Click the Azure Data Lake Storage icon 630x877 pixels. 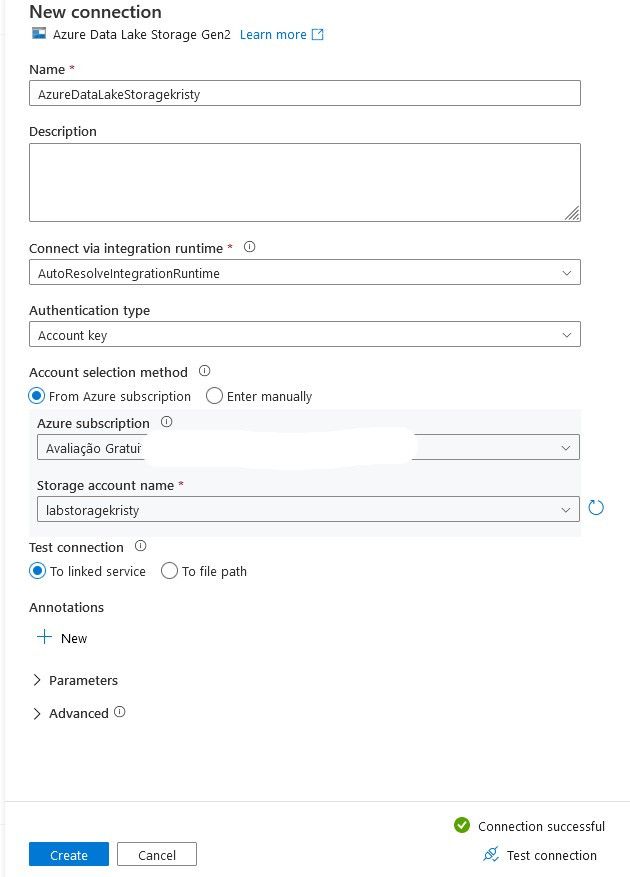39,34
